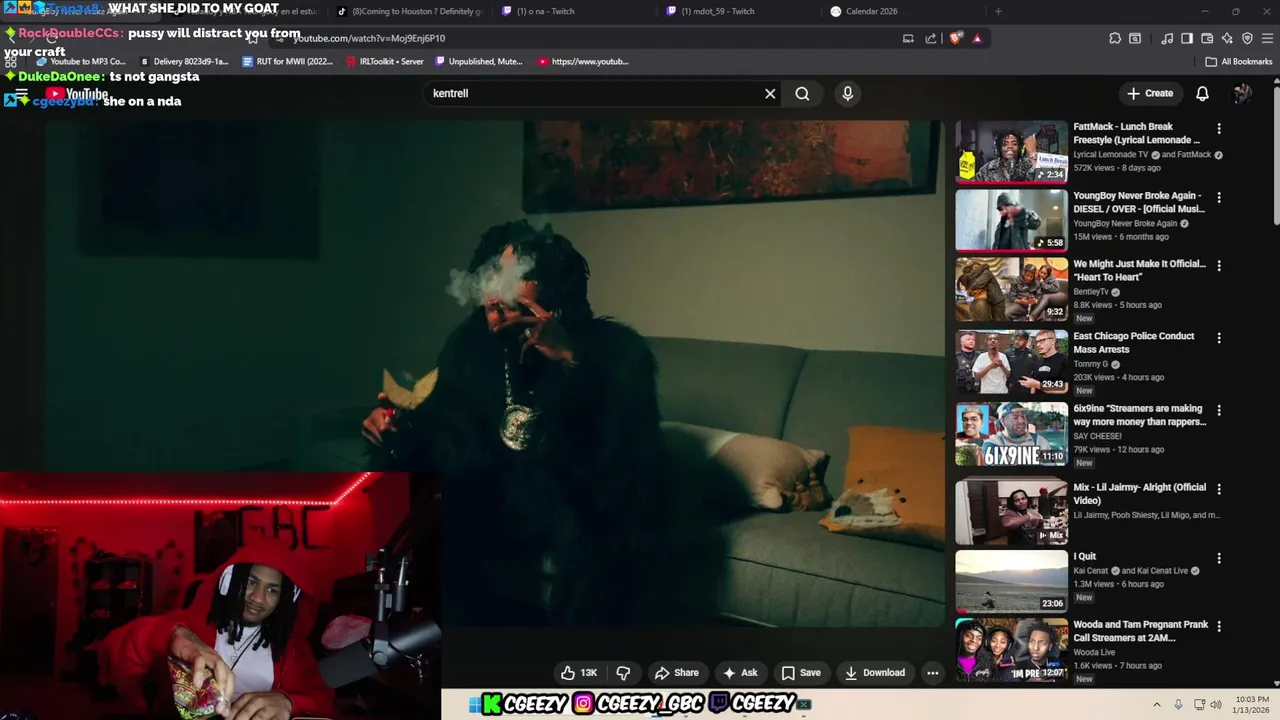The height and width of the screenshot is (720, 1280).
Task: Open options menu for FattMack Lunch Break Freestyle
Action: click(x=1218, y=129)
